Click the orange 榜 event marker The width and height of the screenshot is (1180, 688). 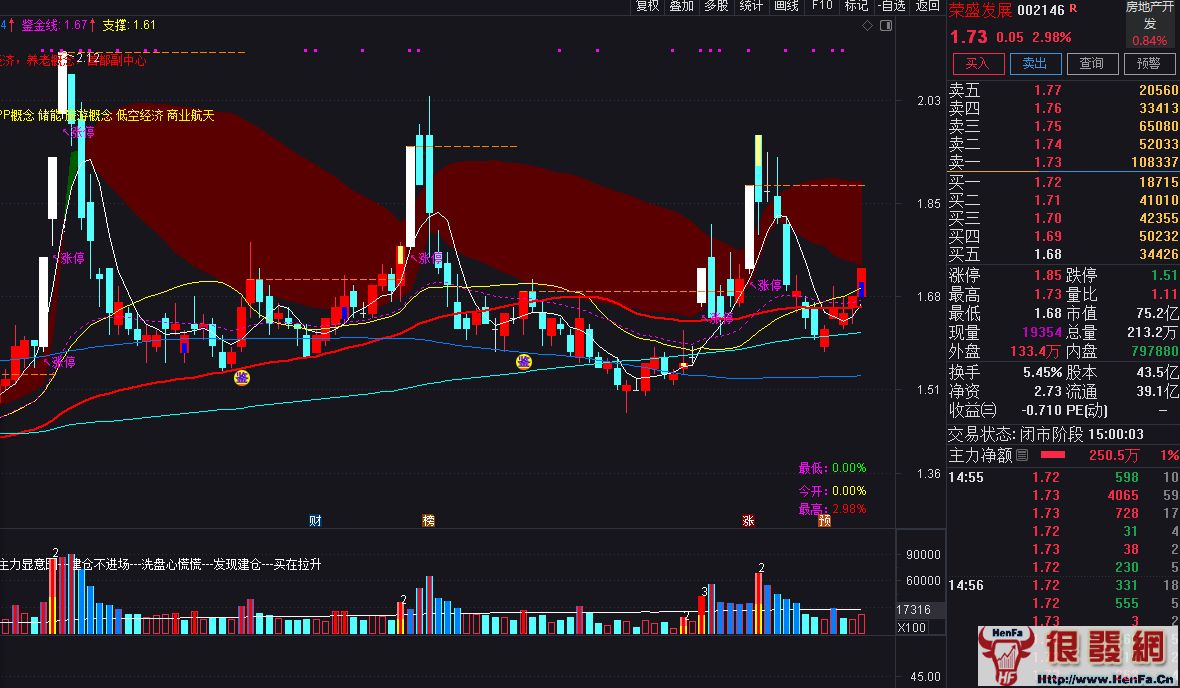click(429, 521)
